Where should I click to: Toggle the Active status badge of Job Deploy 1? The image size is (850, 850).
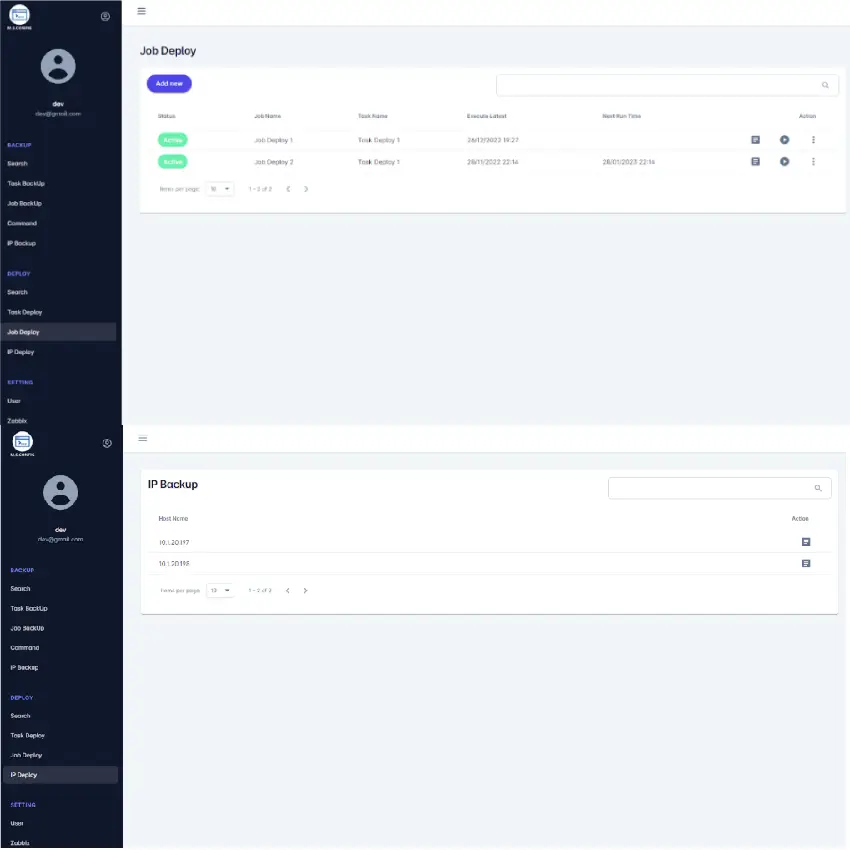click(172, 140)
